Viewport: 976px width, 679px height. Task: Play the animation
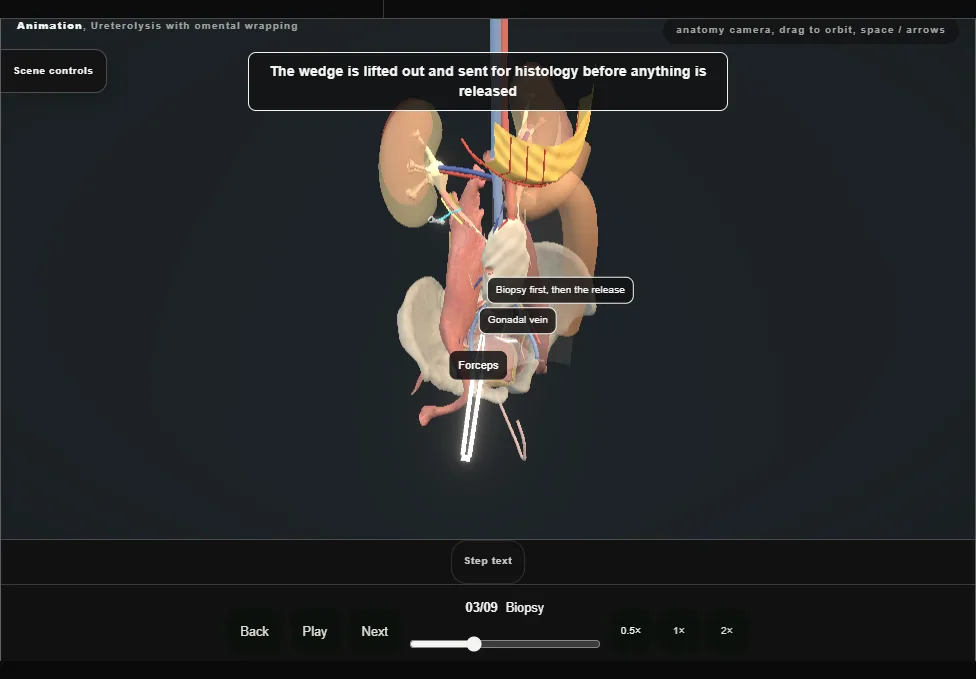(x=314, y=632)
